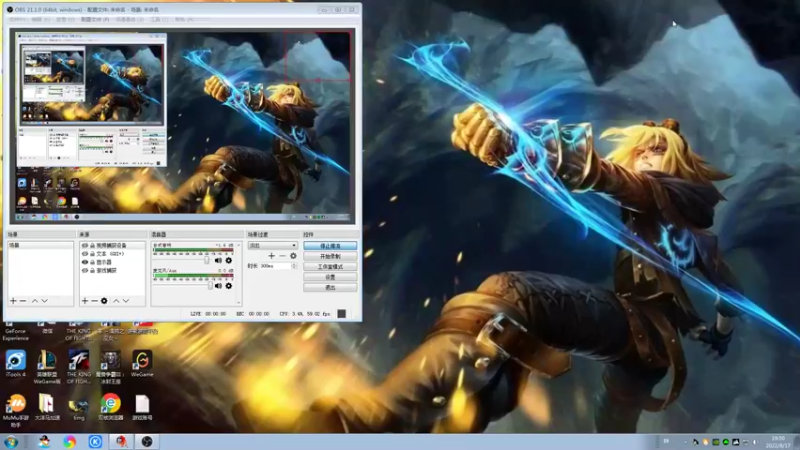Viewport: 800px width, 450px height.
Task: Open the View menu in OBS
Action: click(65, 19)
